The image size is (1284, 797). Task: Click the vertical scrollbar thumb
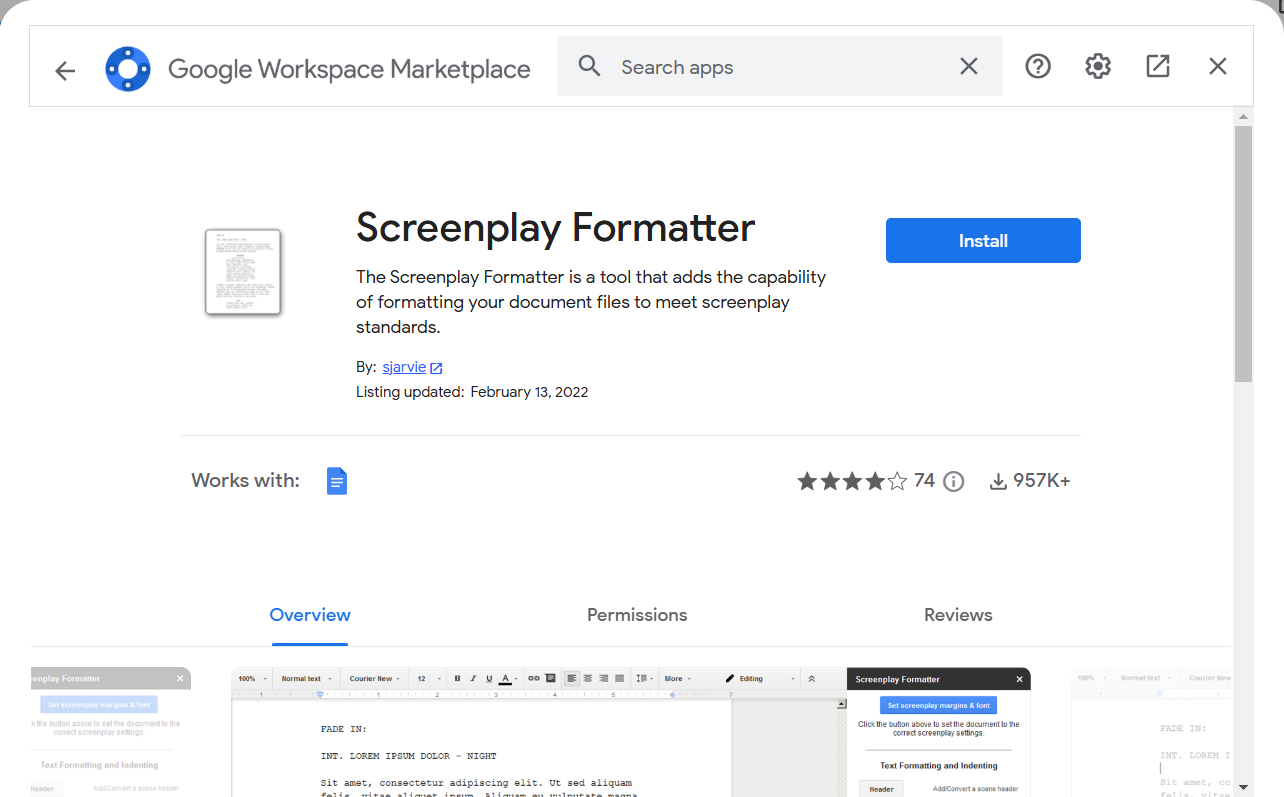pyautogui.click(x=1243, y=254)
